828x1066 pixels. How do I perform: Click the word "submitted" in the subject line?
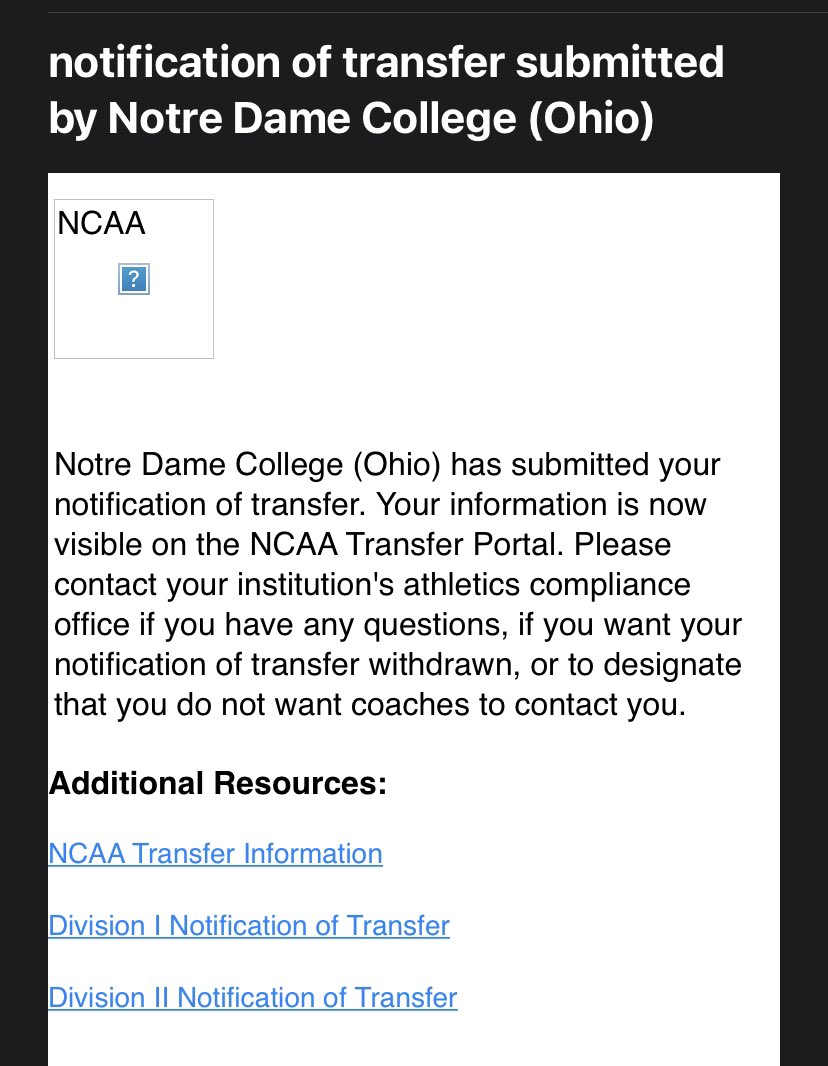[x=619, y=62]
